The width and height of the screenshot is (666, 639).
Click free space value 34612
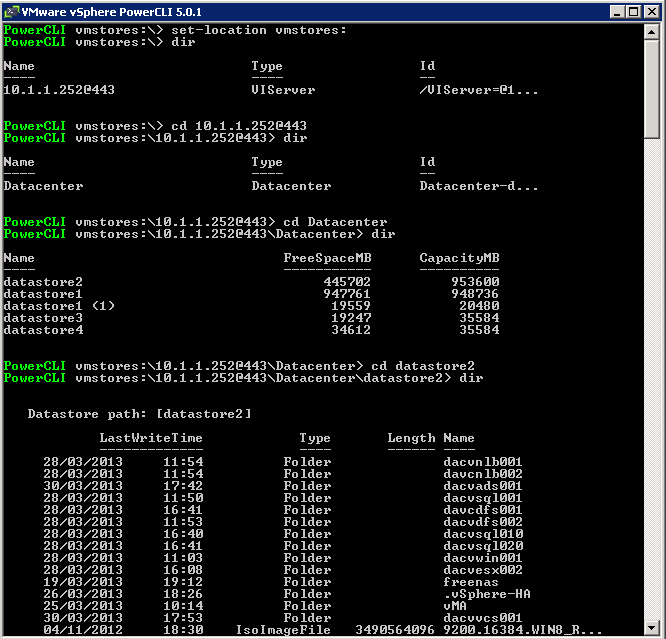pyautogui.click(x=351, y=329)
